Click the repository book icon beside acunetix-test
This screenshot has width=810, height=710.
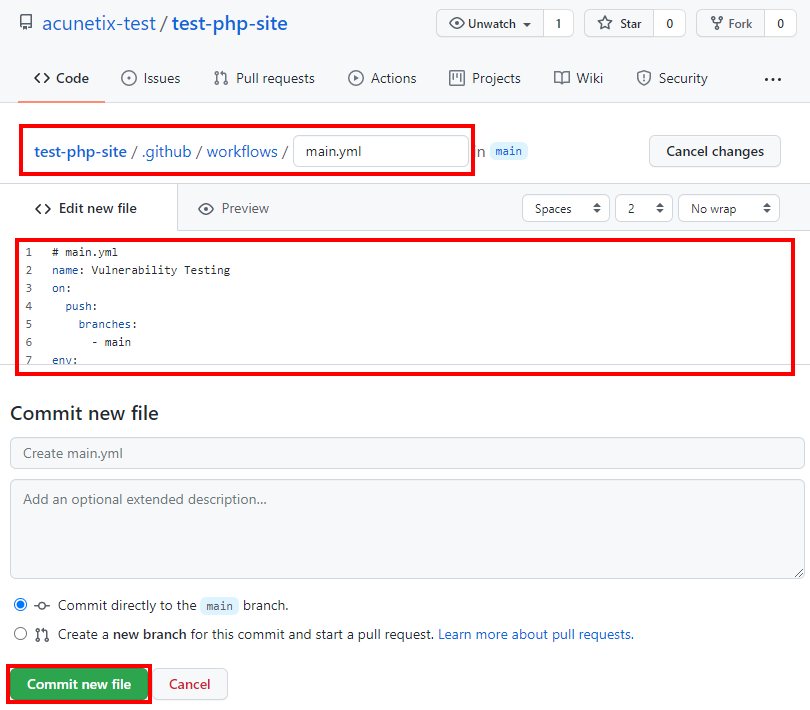click(26, 23)
